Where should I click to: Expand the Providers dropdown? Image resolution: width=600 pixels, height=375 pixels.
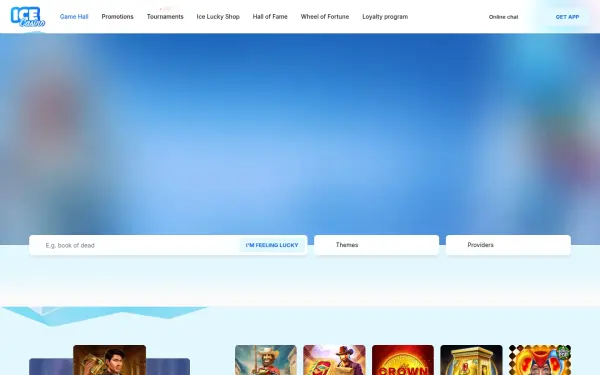tap(508, 245)
